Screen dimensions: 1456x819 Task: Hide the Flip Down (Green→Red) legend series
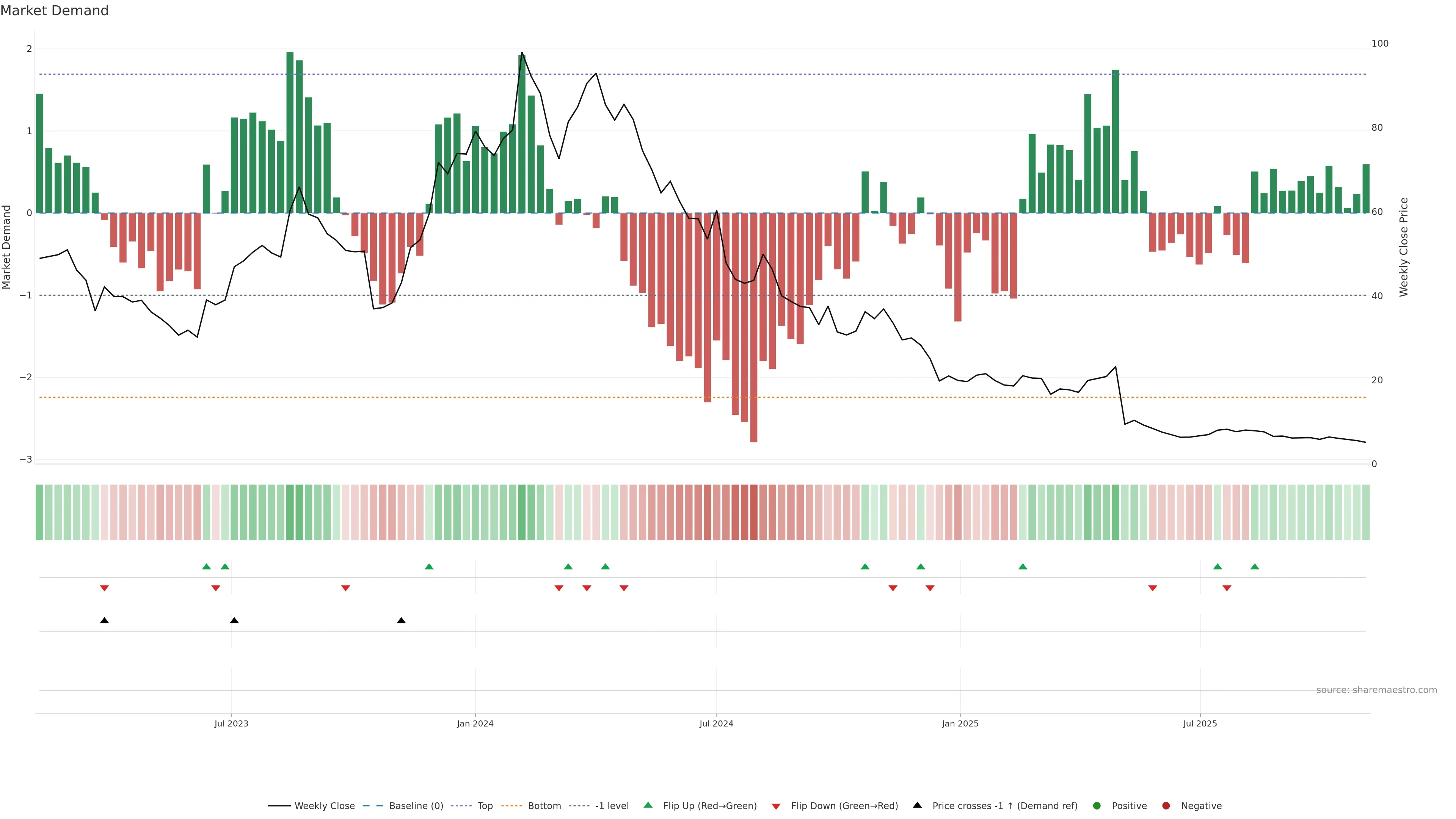point(844,806)
